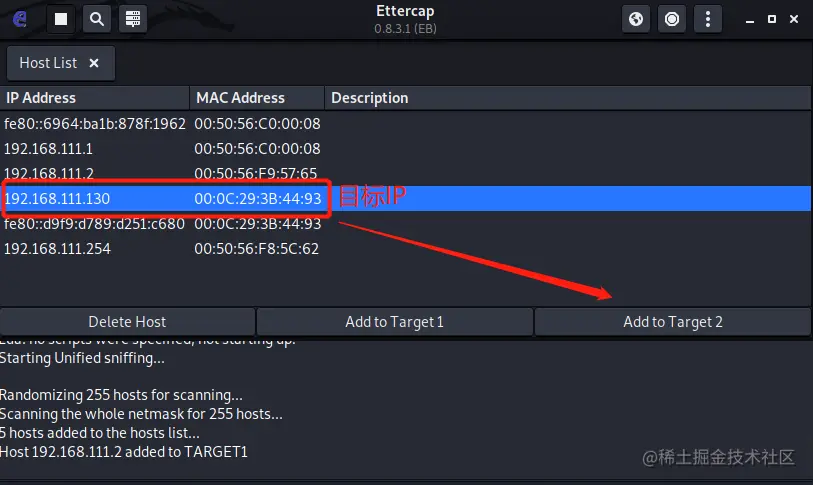Close the Host List tab
Viewport: 813px width, 485px height.
[x=94, y=63]
